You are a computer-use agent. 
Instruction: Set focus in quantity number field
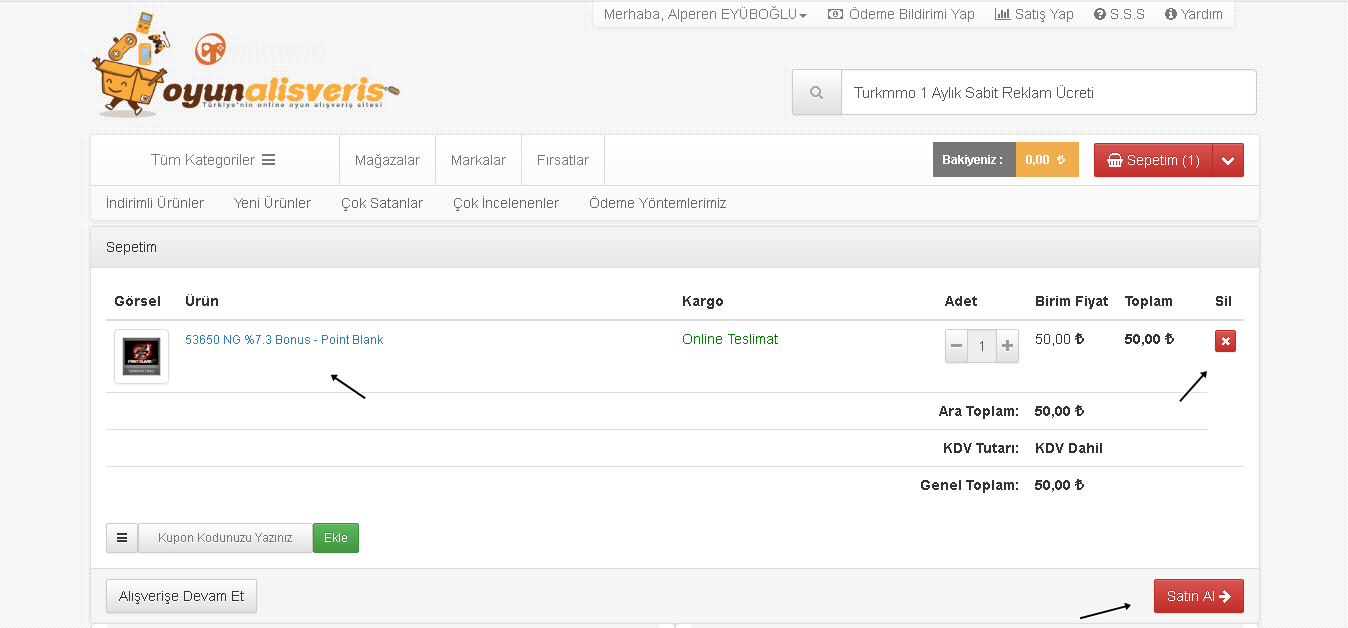tap(982, 346)
